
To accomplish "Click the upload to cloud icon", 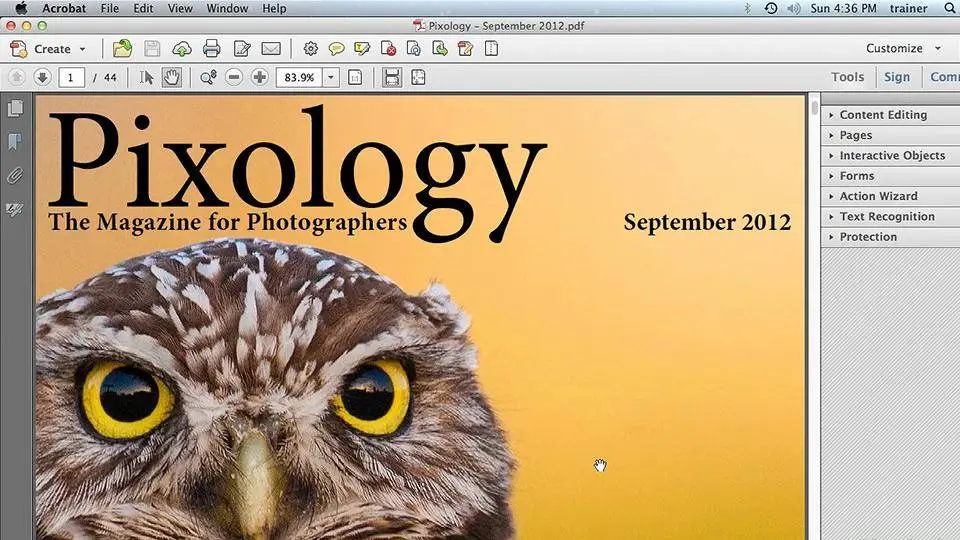I will click(182, 48).
